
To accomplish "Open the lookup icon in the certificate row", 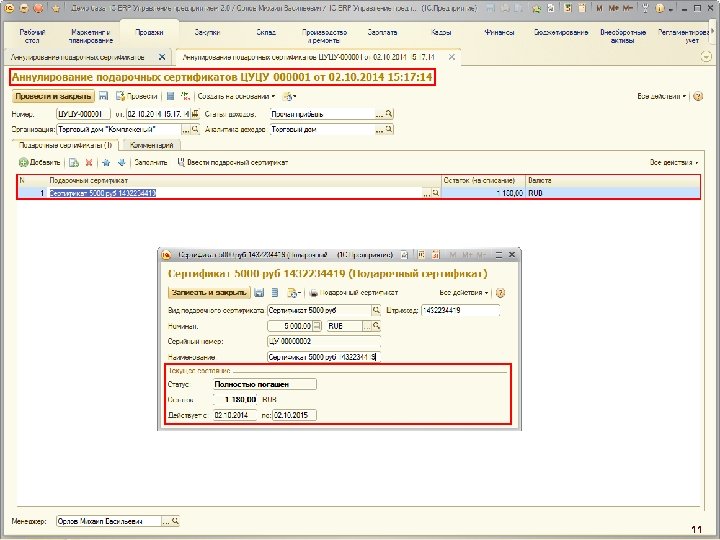I will (x=435, y=193).
